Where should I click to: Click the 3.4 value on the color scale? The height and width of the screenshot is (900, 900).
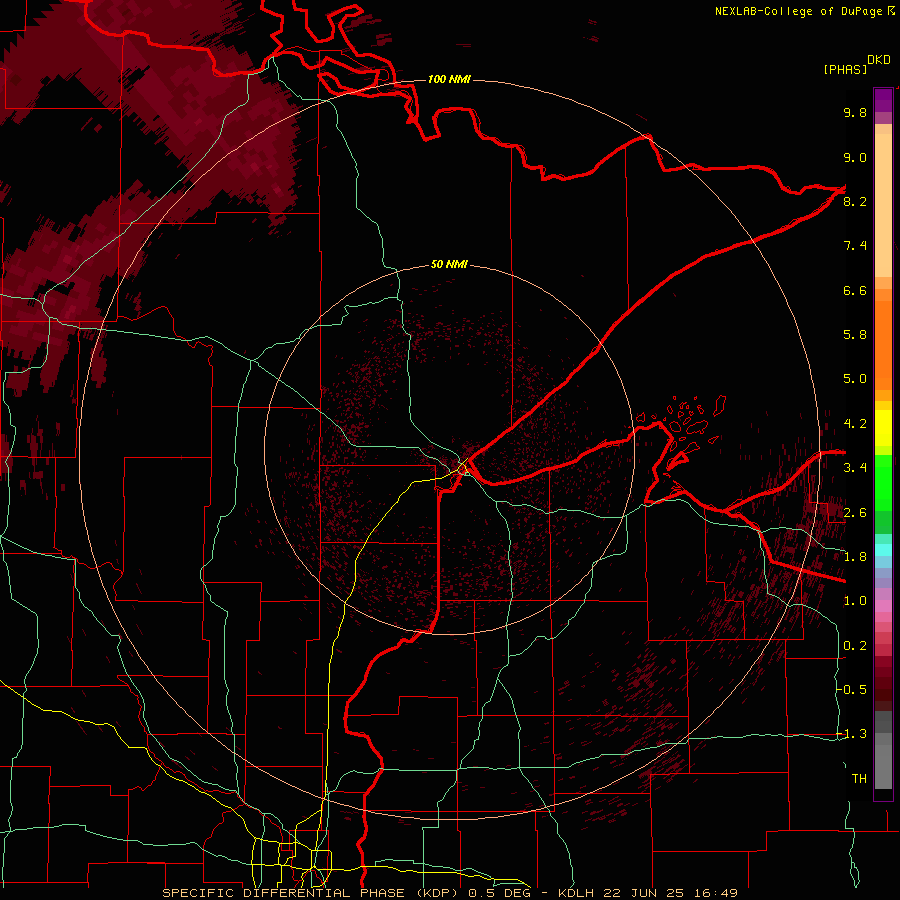click(855, 468)
